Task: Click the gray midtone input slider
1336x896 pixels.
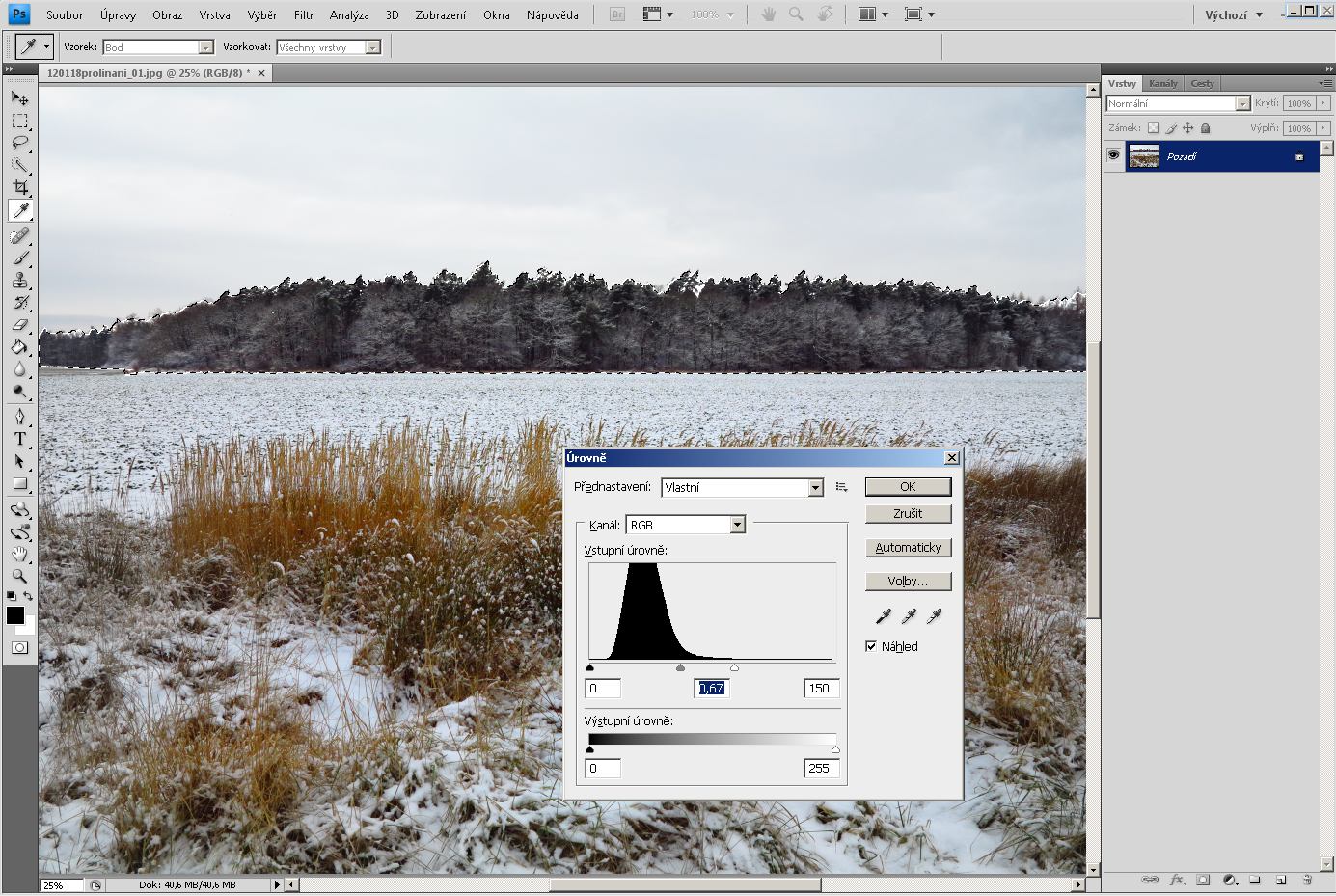Action: click(681, 667)
